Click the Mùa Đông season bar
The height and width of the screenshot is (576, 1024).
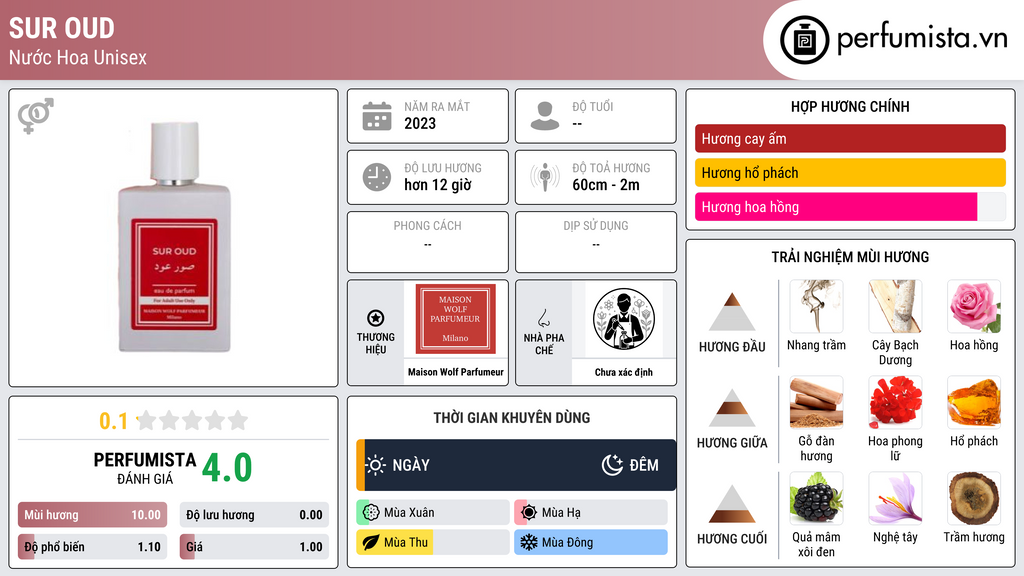tap(591, 542)
